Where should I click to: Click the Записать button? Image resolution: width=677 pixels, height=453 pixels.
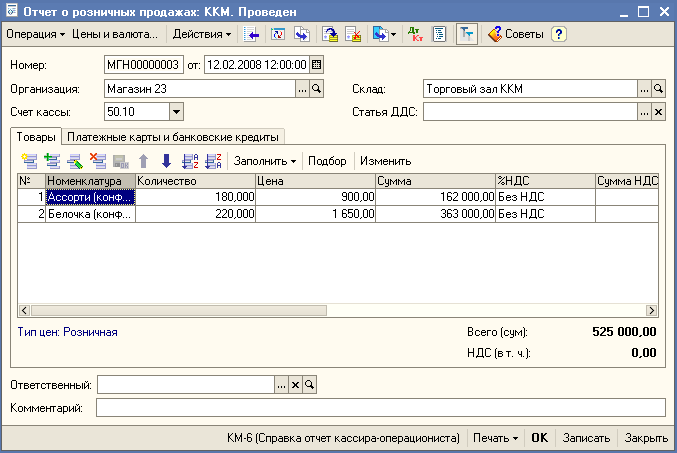coord(586,438)
